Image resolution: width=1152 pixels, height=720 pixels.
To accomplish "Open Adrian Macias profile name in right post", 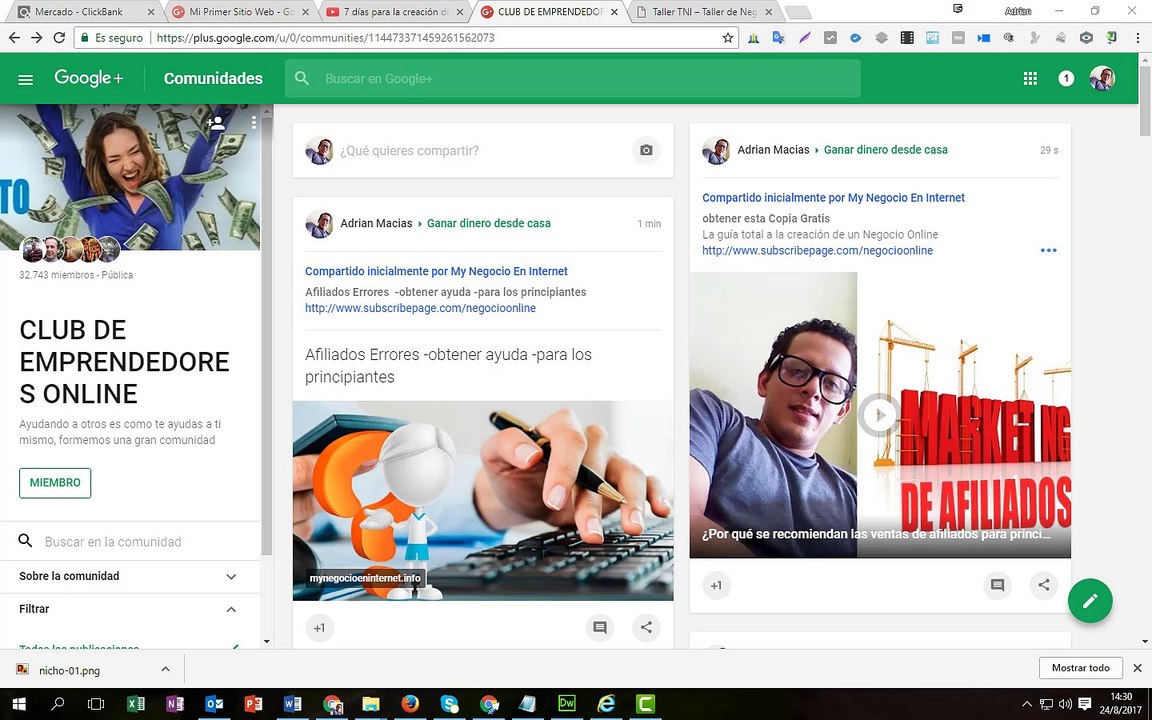I will click(774, 150).
